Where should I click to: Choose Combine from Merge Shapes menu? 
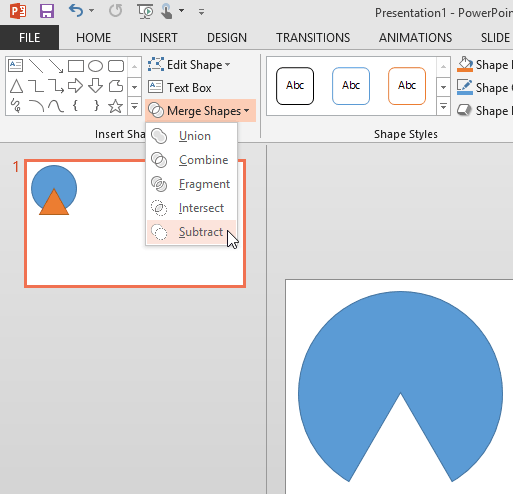pyautogui.click(x=192, y=160)
